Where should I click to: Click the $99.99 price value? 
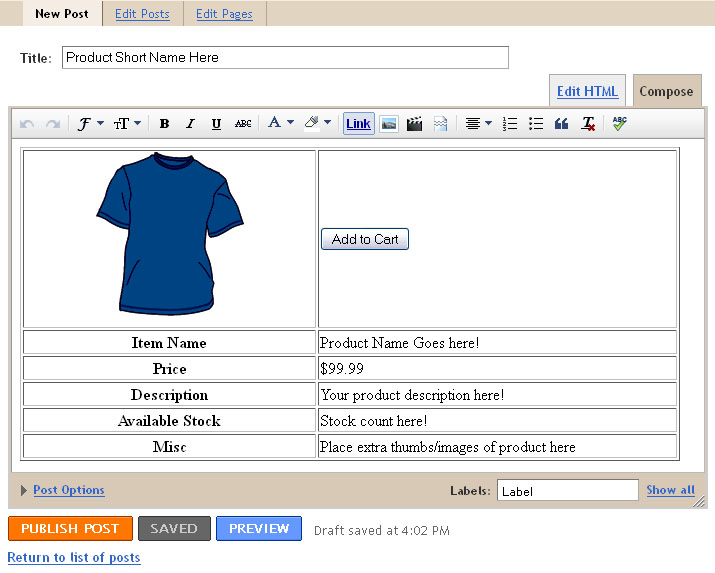pos(342,369)
